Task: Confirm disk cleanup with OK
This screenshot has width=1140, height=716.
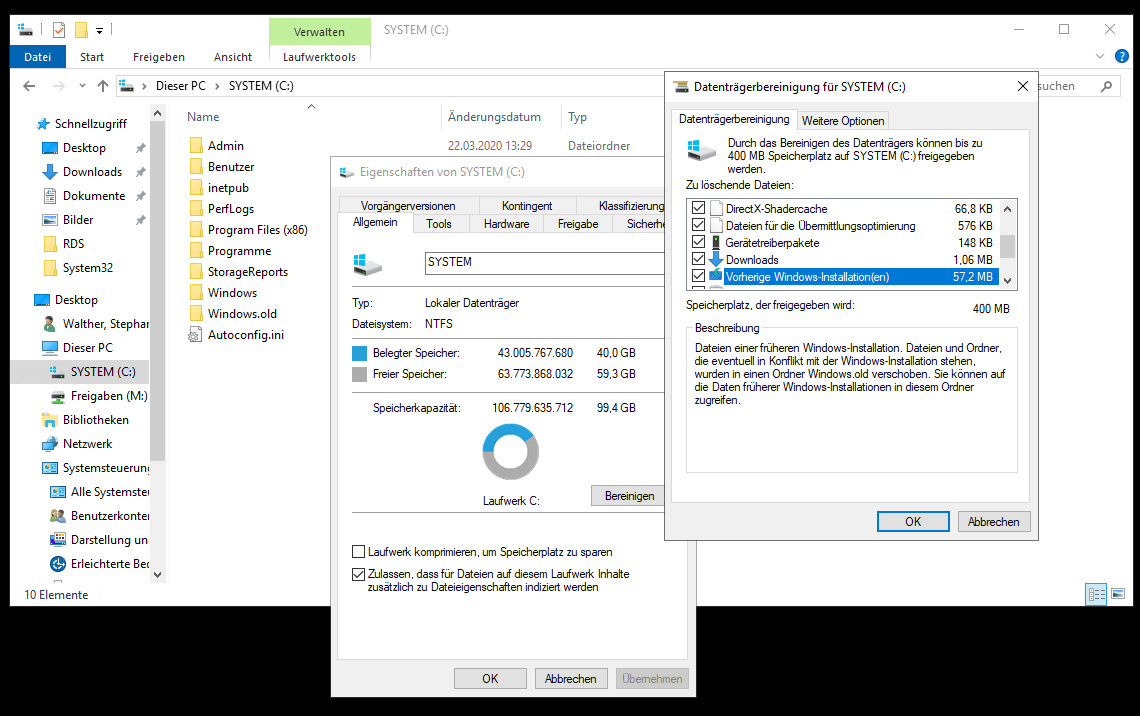Action: pyautogui.click(x=912, y=521)
